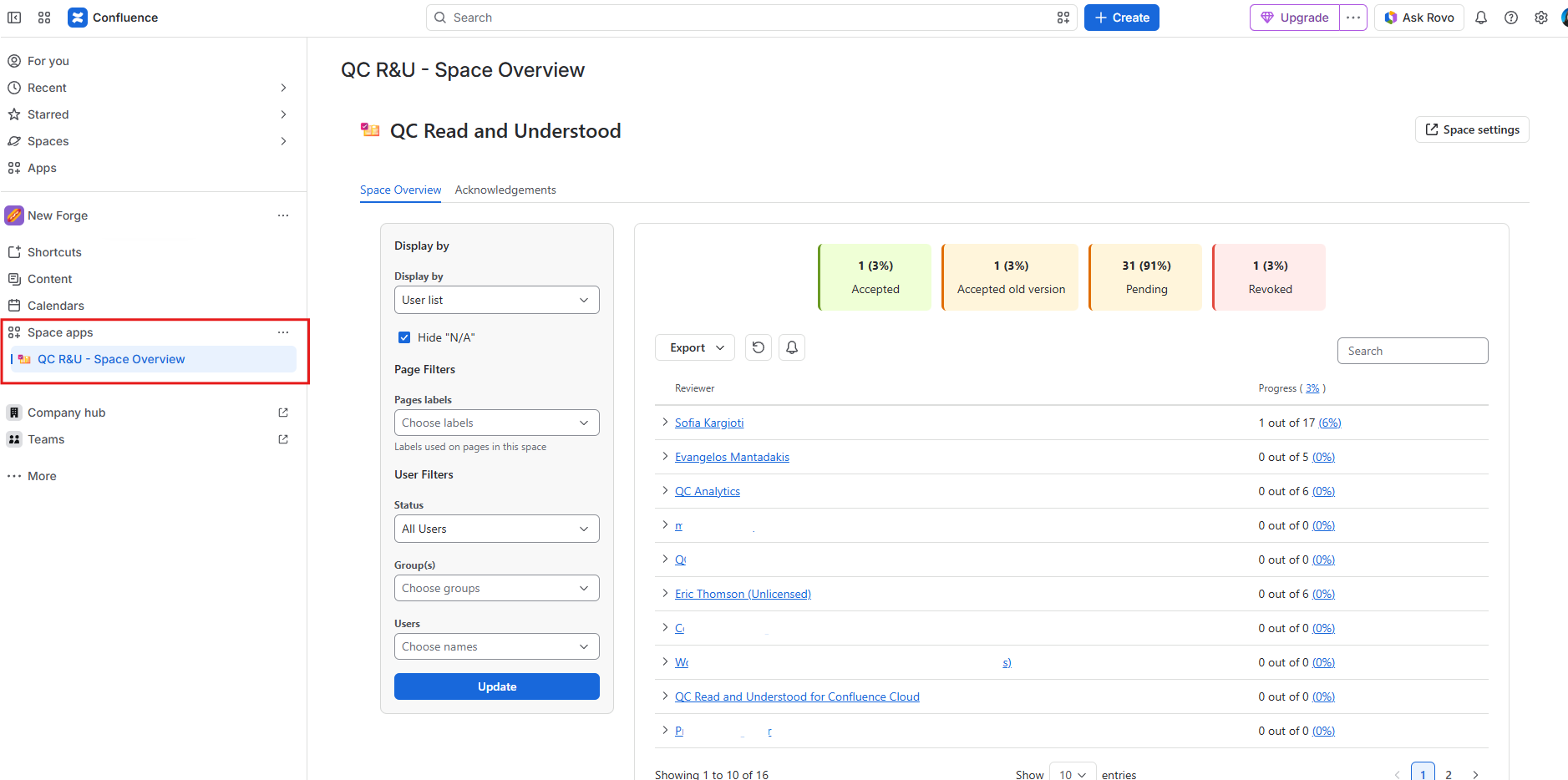Screen dimensions: 1568x780
Task: Collapse the sidebar with the panel icon
Action: pyautogui.click(x=14, y=18)
